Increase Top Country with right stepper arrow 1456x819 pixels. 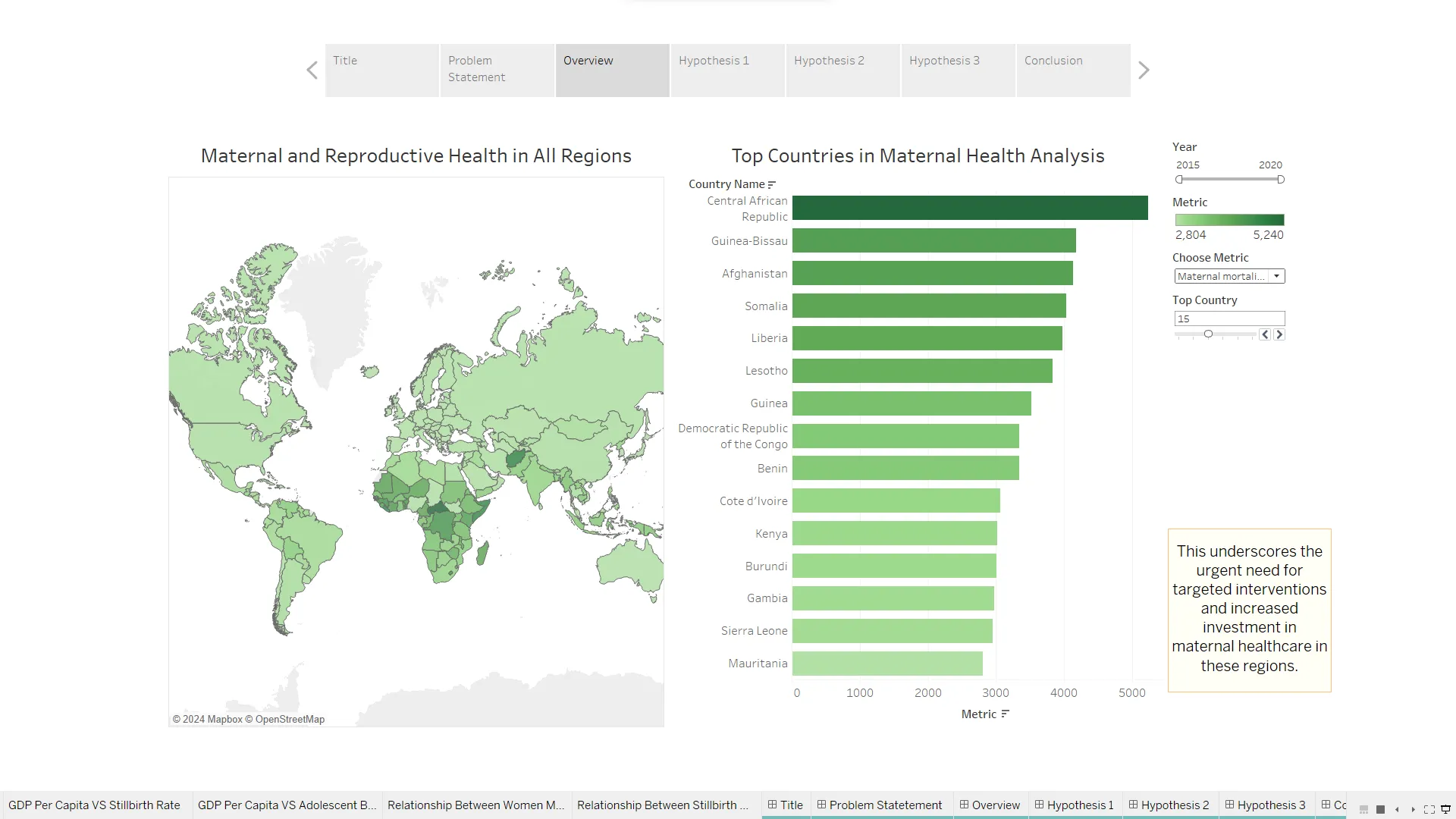pos(1279,334)
